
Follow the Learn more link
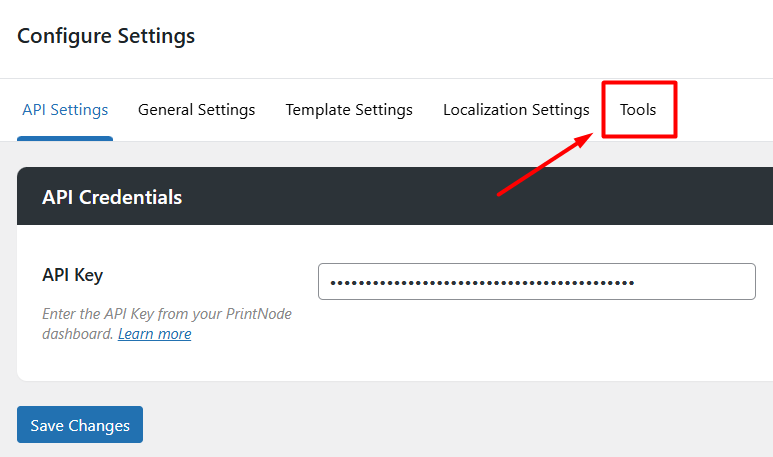click(x=155, y=334)
